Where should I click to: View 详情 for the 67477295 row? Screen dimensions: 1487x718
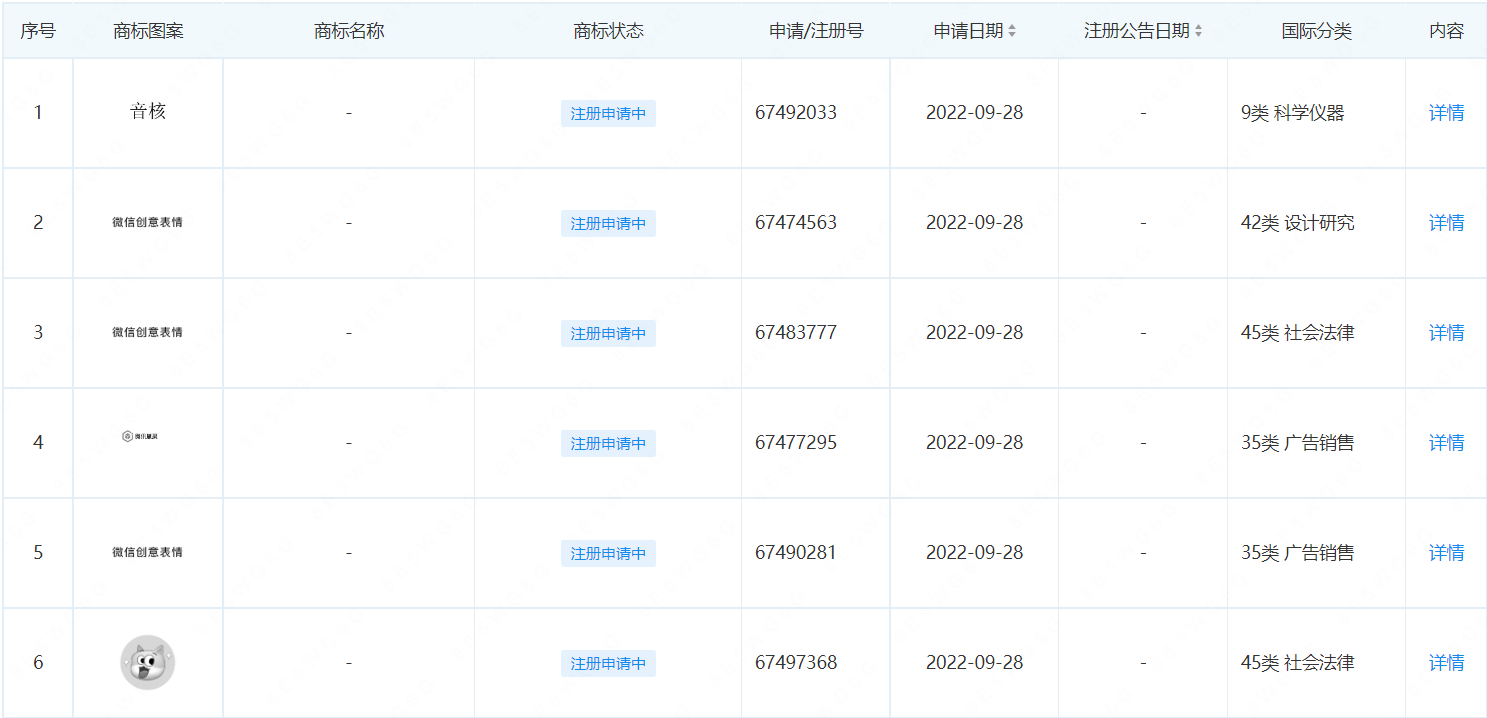[1446, 443]
